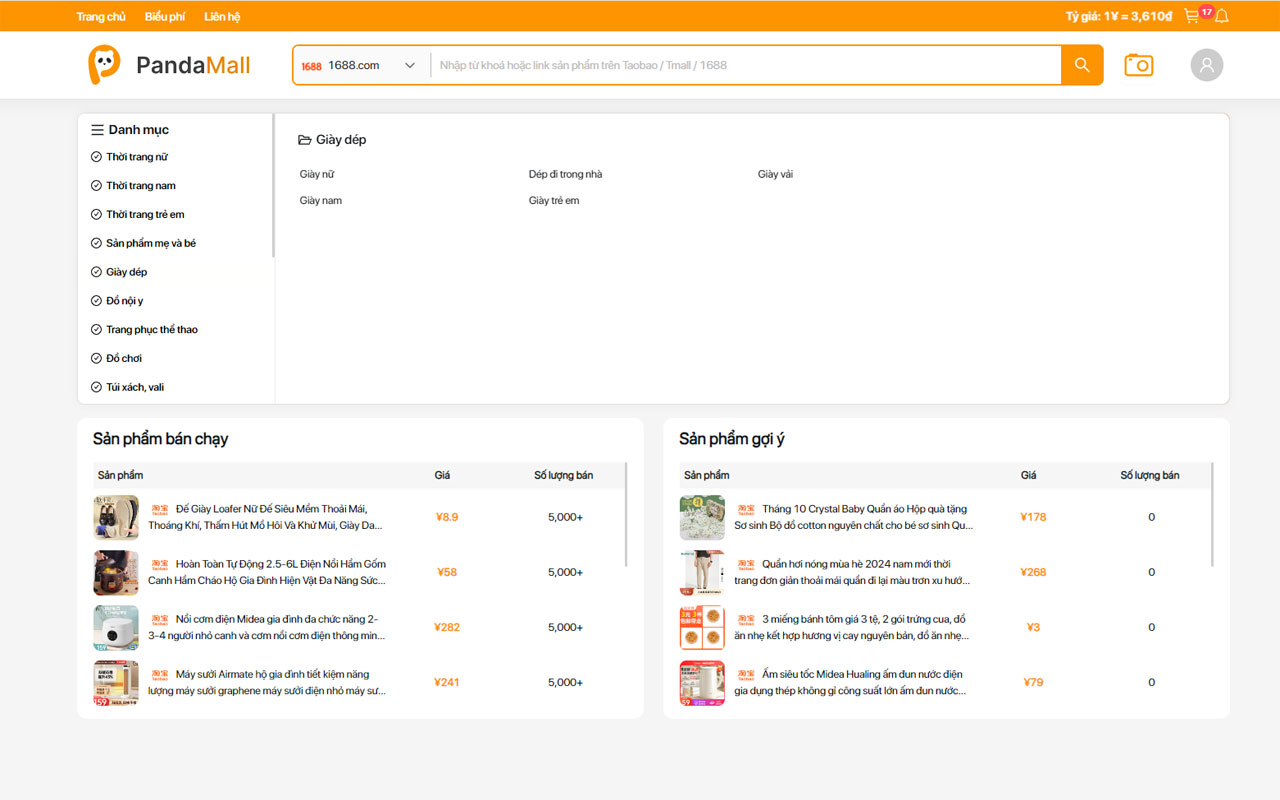Image resolution: width=1280 pixels, height=800 pixels.
Task: Select Thời trang nam category
Action: [x=141, y=186]
